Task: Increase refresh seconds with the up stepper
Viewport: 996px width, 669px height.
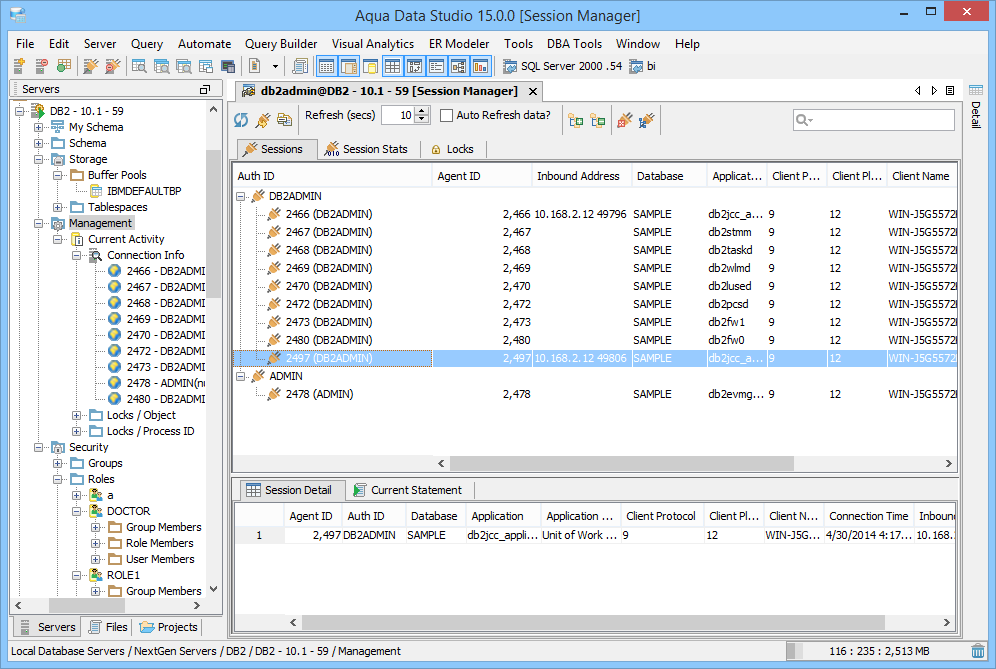Action: tap(421, 113)
